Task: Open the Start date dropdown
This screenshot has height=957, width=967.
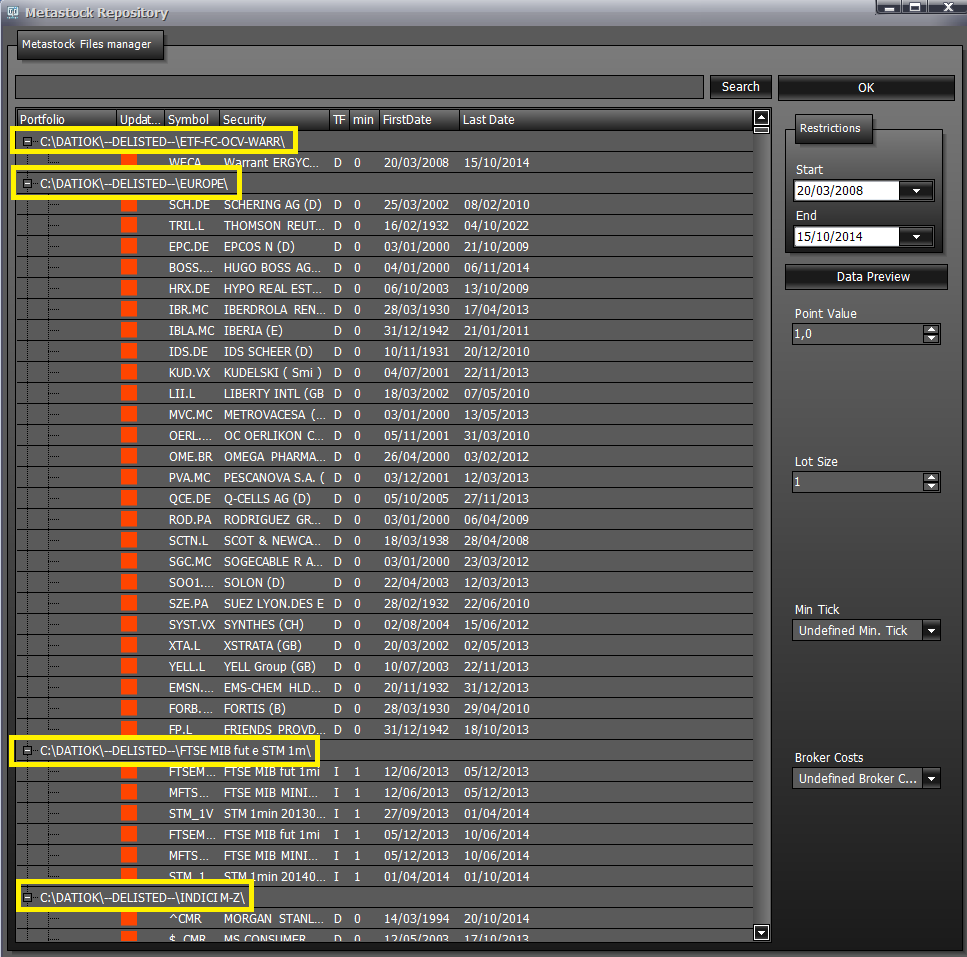Action: tap(916, 191)
